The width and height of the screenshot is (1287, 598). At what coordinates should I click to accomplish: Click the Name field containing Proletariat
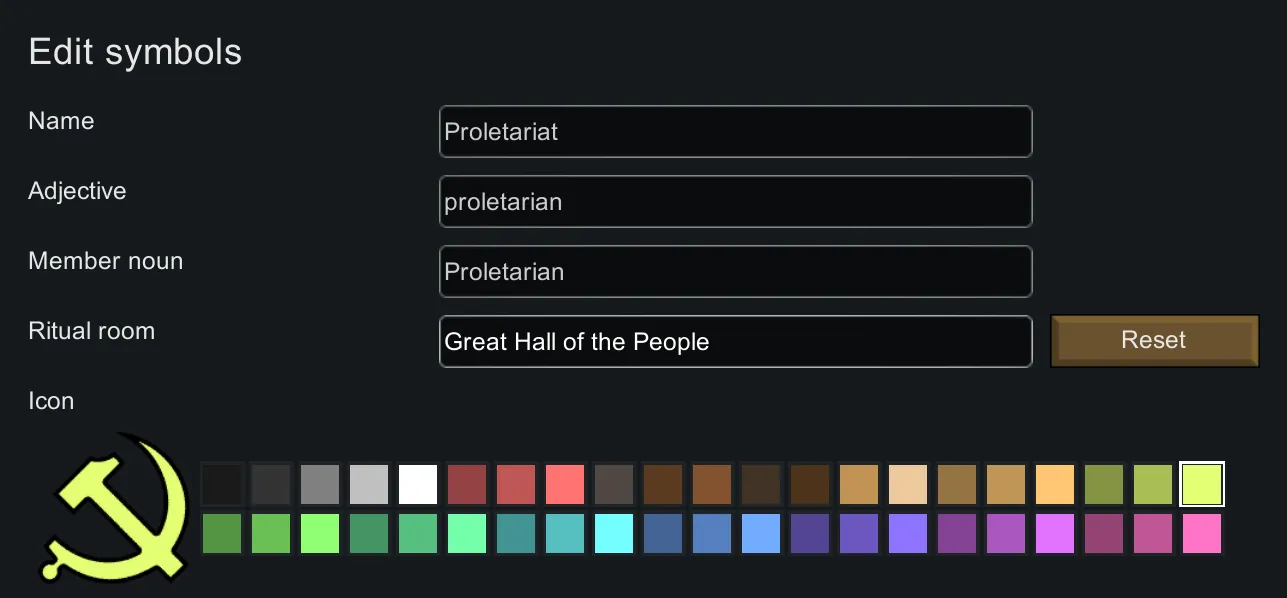[735, 132]
